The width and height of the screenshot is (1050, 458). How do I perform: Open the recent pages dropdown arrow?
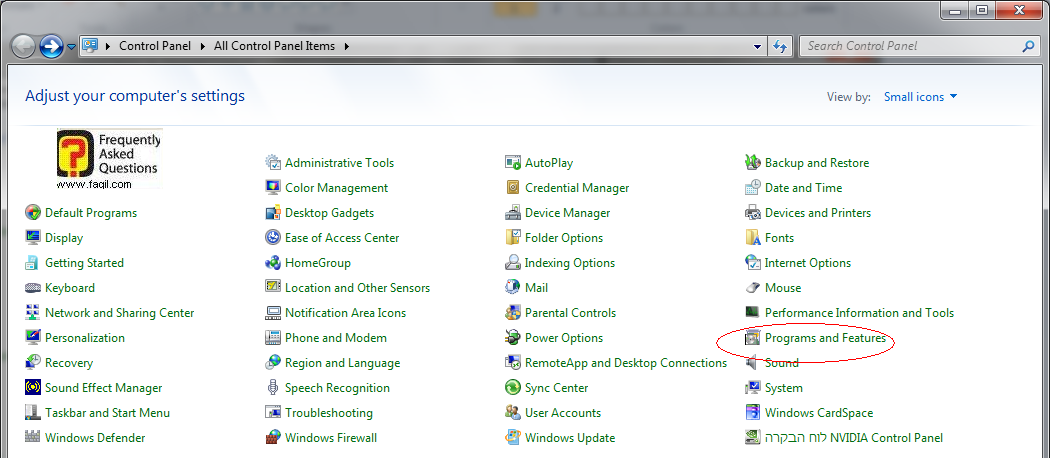tap(71, 46)
